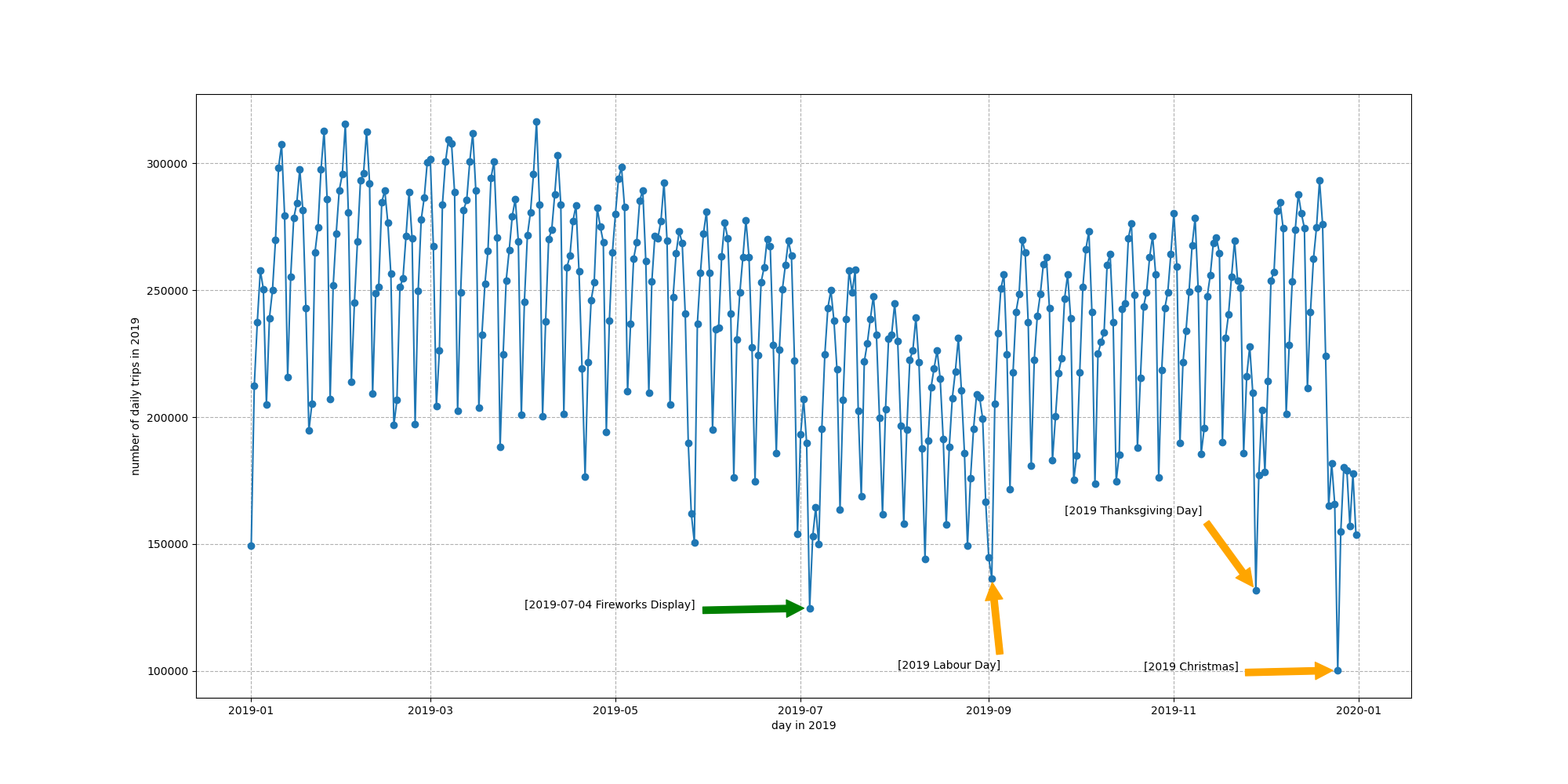Click the x-axis tick label 2019-07

coord(800,710)
